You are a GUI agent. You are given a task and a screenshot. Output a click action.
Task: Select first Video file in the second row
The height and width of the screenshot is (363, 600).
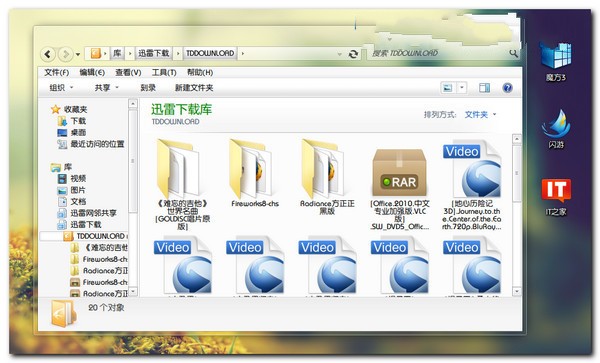point(183,265)
